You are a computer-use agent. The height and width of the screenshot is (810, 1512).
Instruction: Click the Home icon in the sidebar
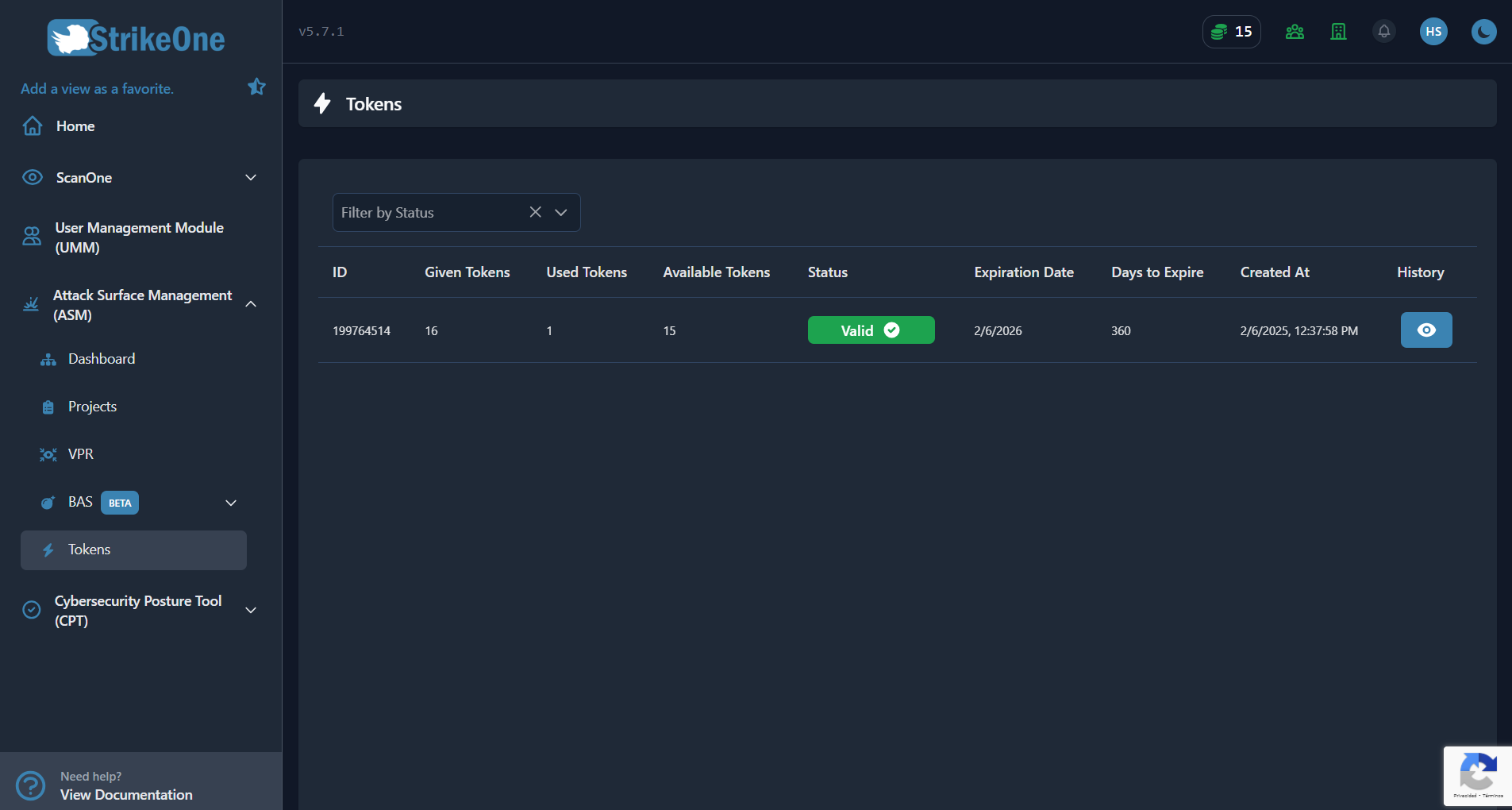[x=32, y=125]
